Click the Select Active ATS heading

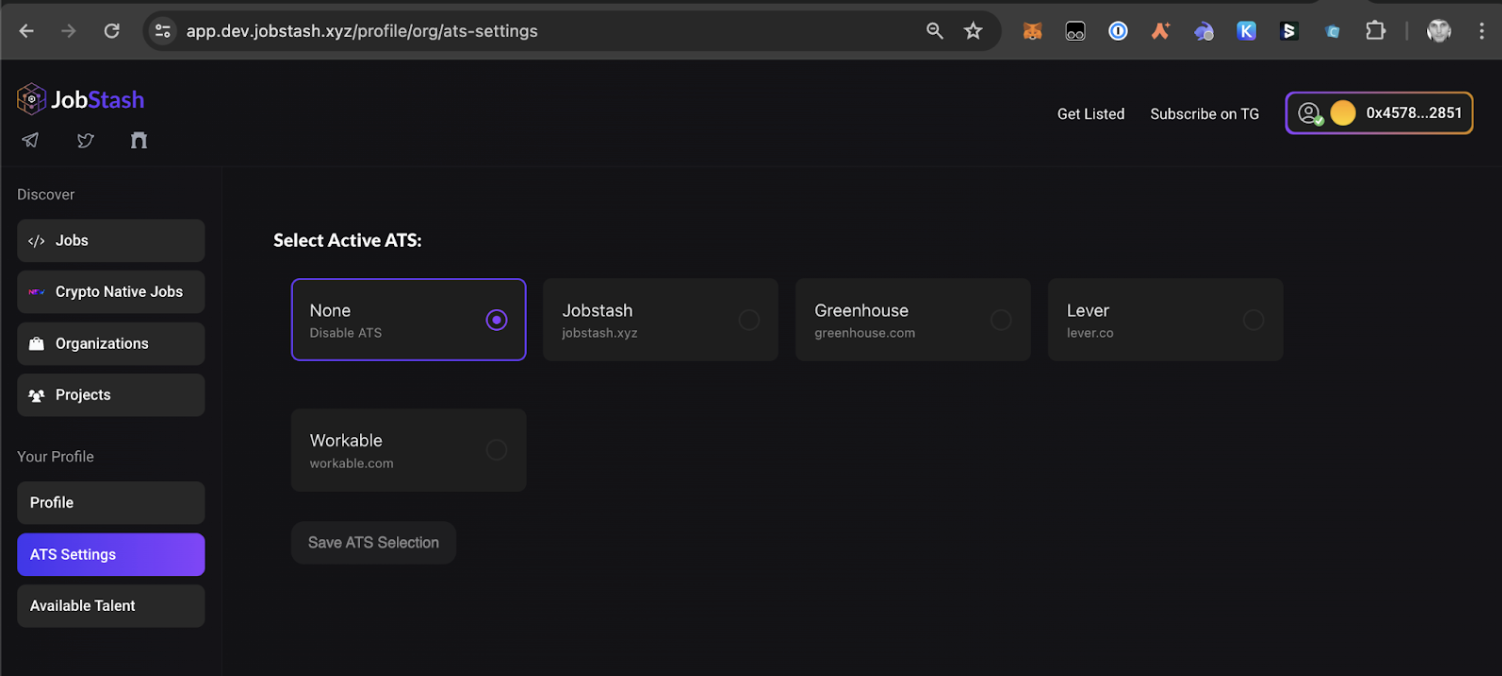click(x=347, y=241)
